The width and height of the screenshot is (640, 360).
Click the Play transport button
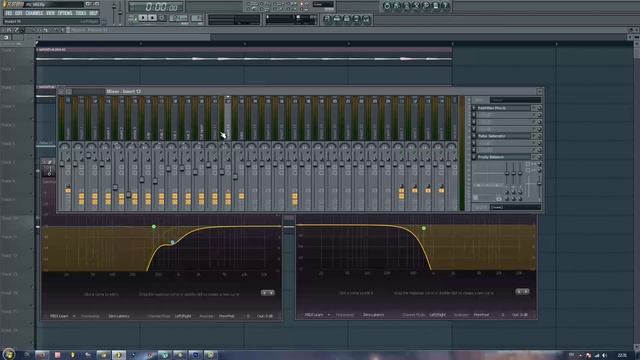[142, 18]
